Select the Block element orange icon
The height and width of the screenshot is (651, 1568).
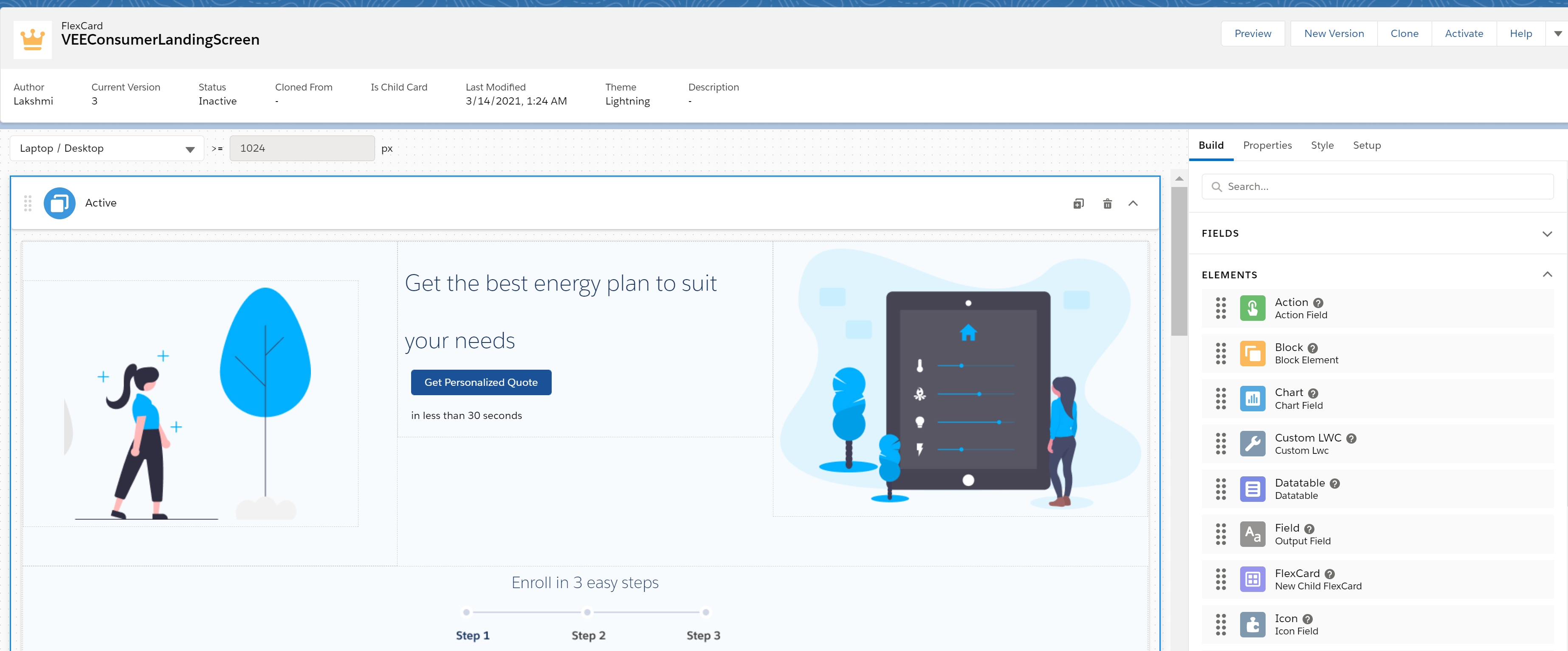tap(1252, 354)
